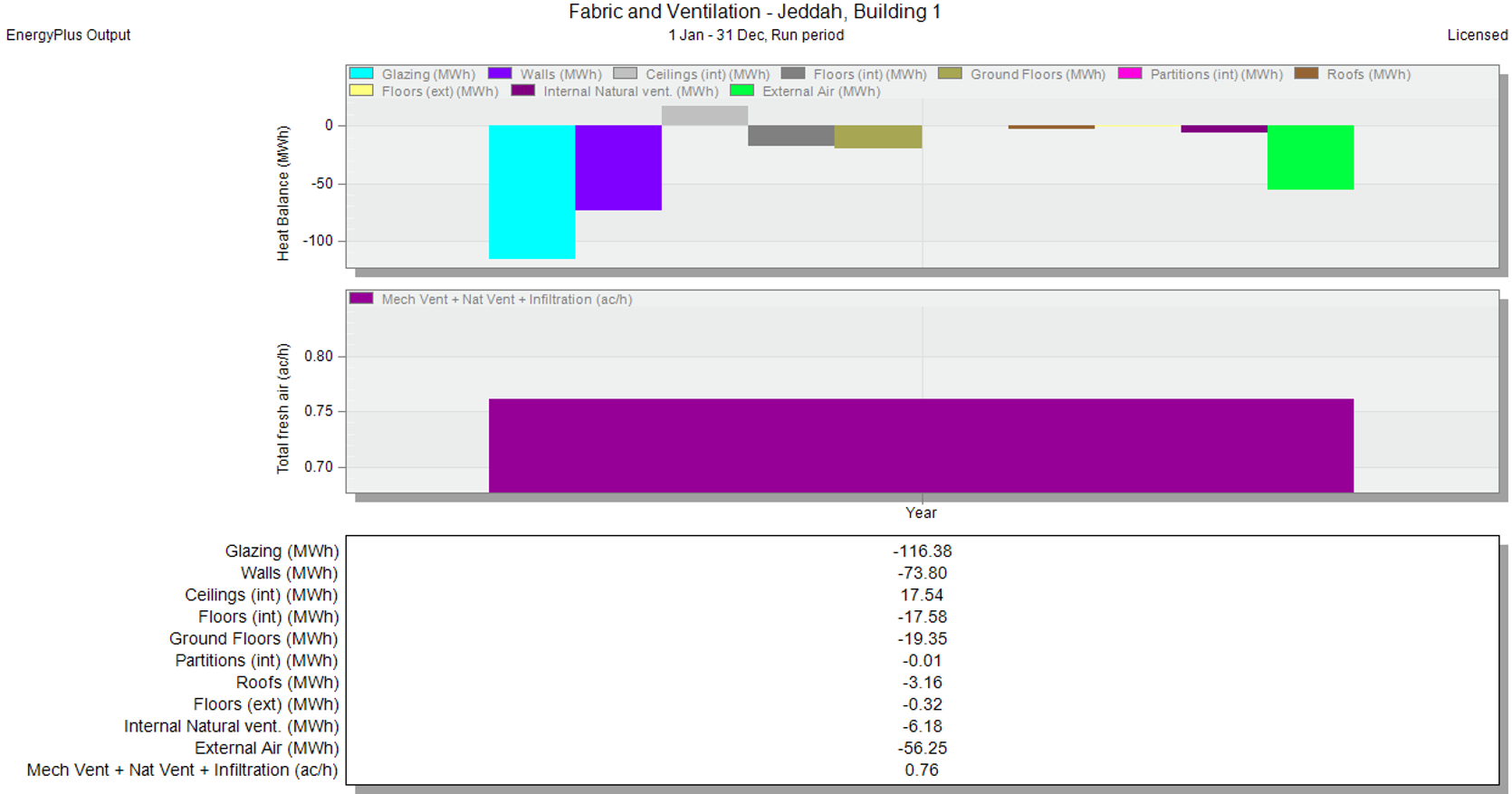Click the air change rate value 0.76

pos(922,770)
